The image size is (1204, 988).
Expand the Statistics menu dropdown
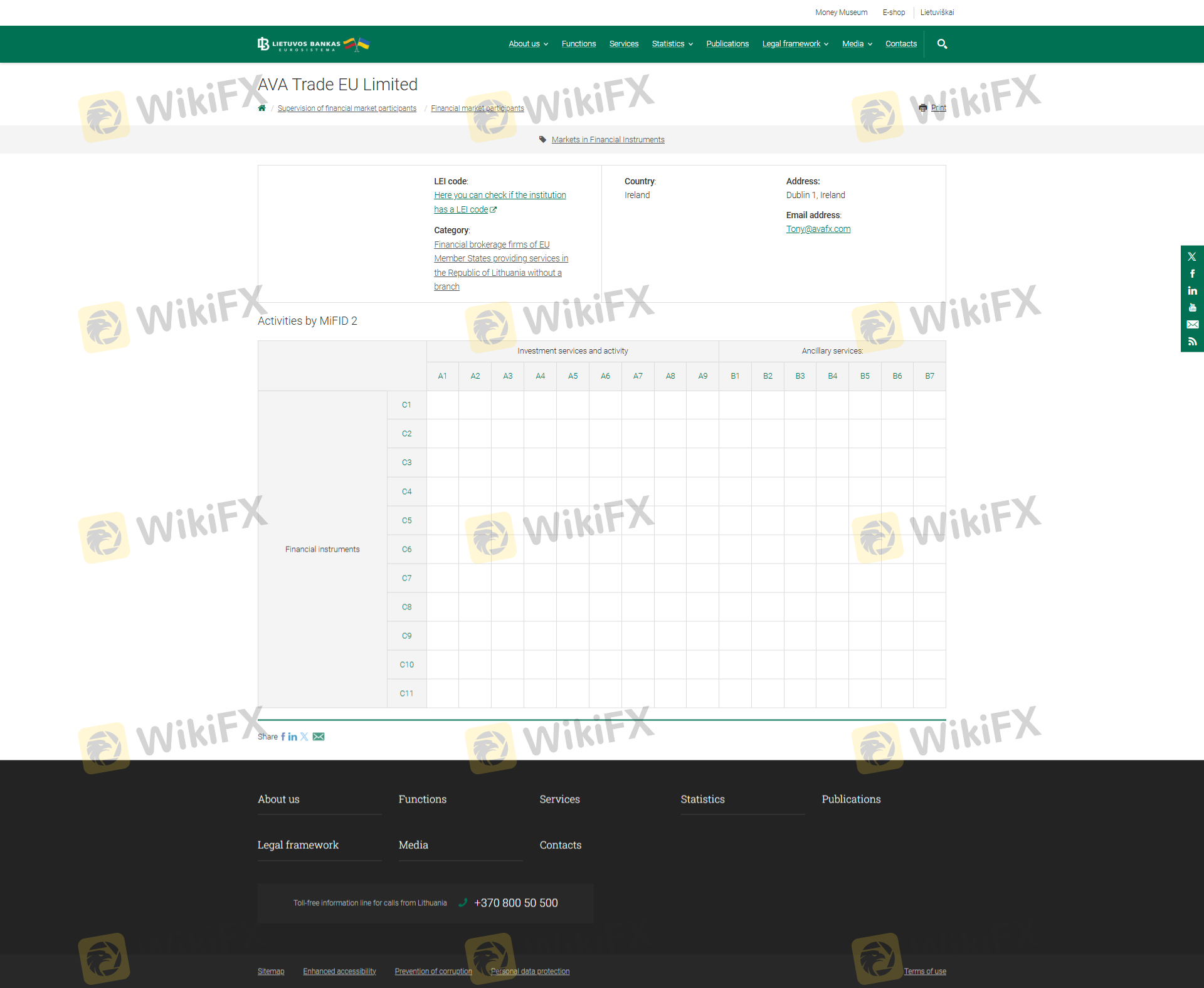[672, 44]
